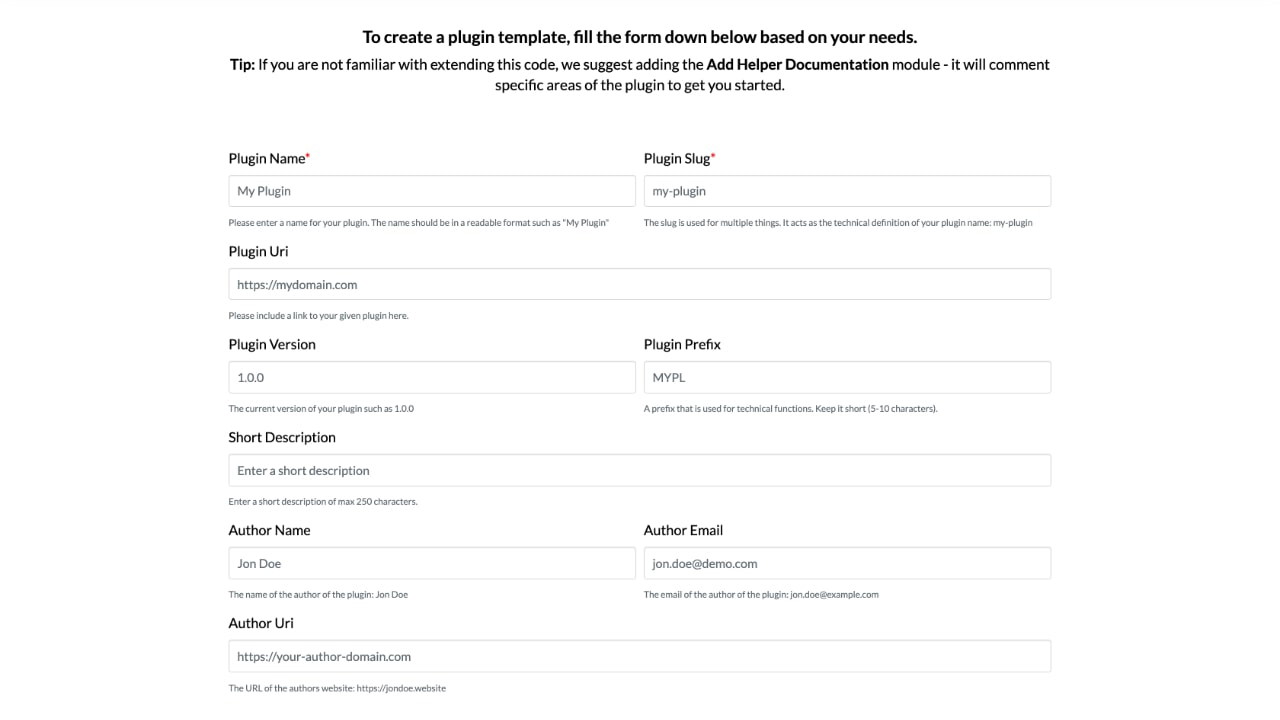Focus the Plugin Prefix field with MYPL placeholder
This screenshot has width=1280, height=720.
pos(847,377)
